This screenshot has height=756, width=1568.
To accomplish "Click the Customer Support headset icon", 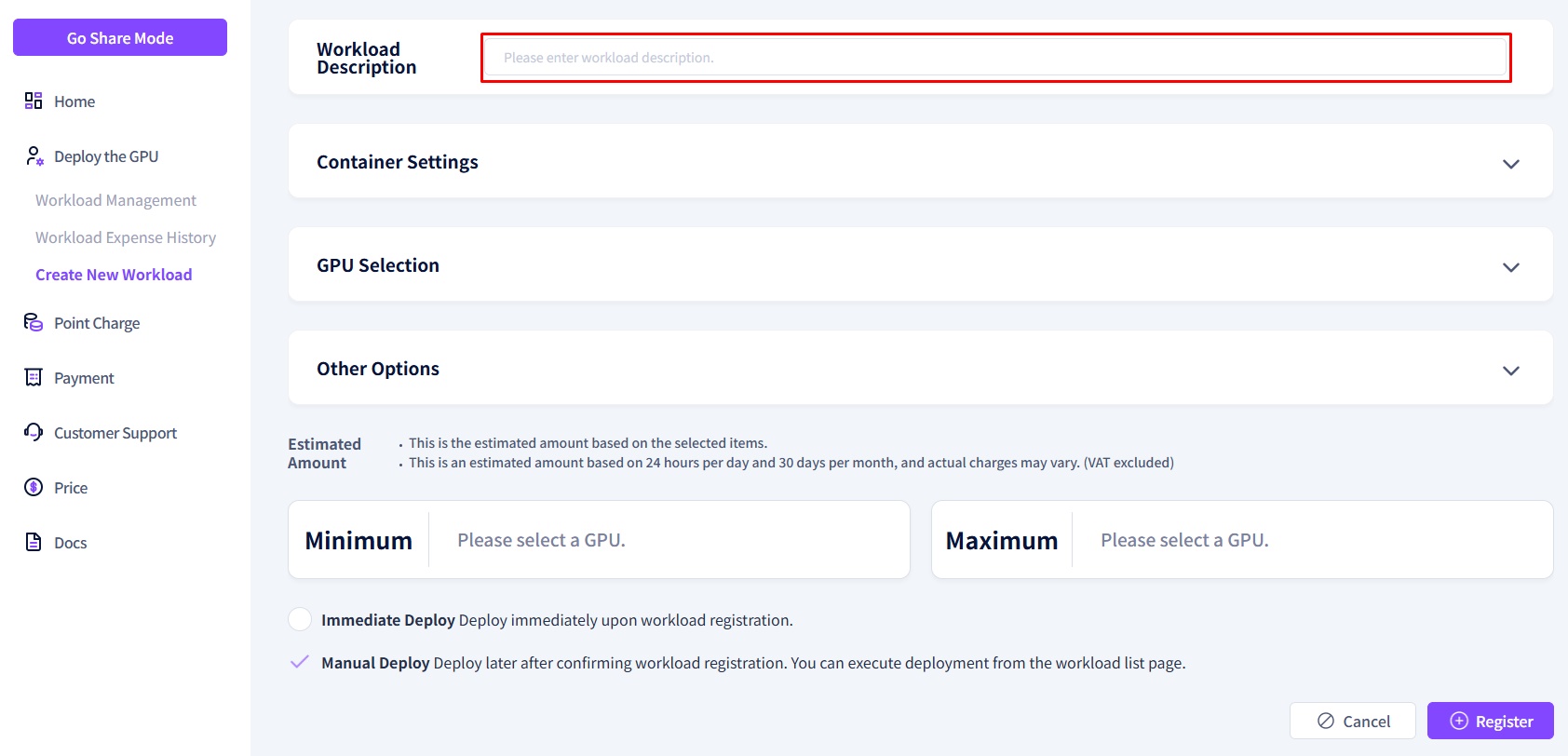I will pos(34,432).
